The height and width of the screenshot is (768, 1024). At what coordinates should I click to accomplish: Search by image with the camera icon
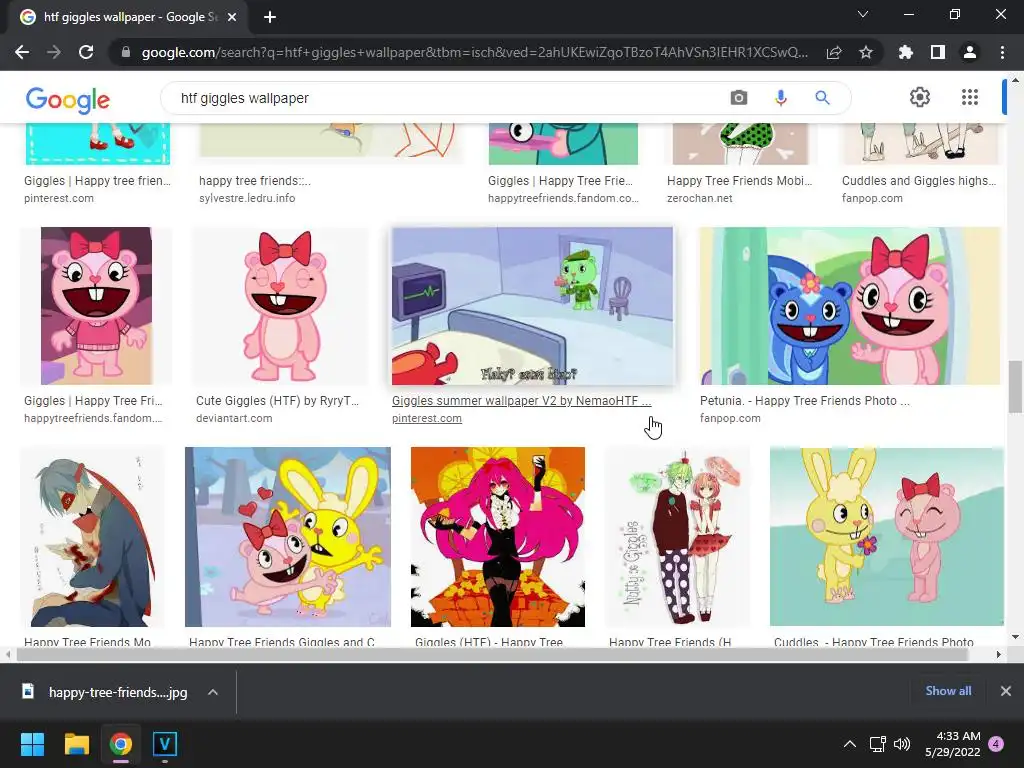point(739,98)
